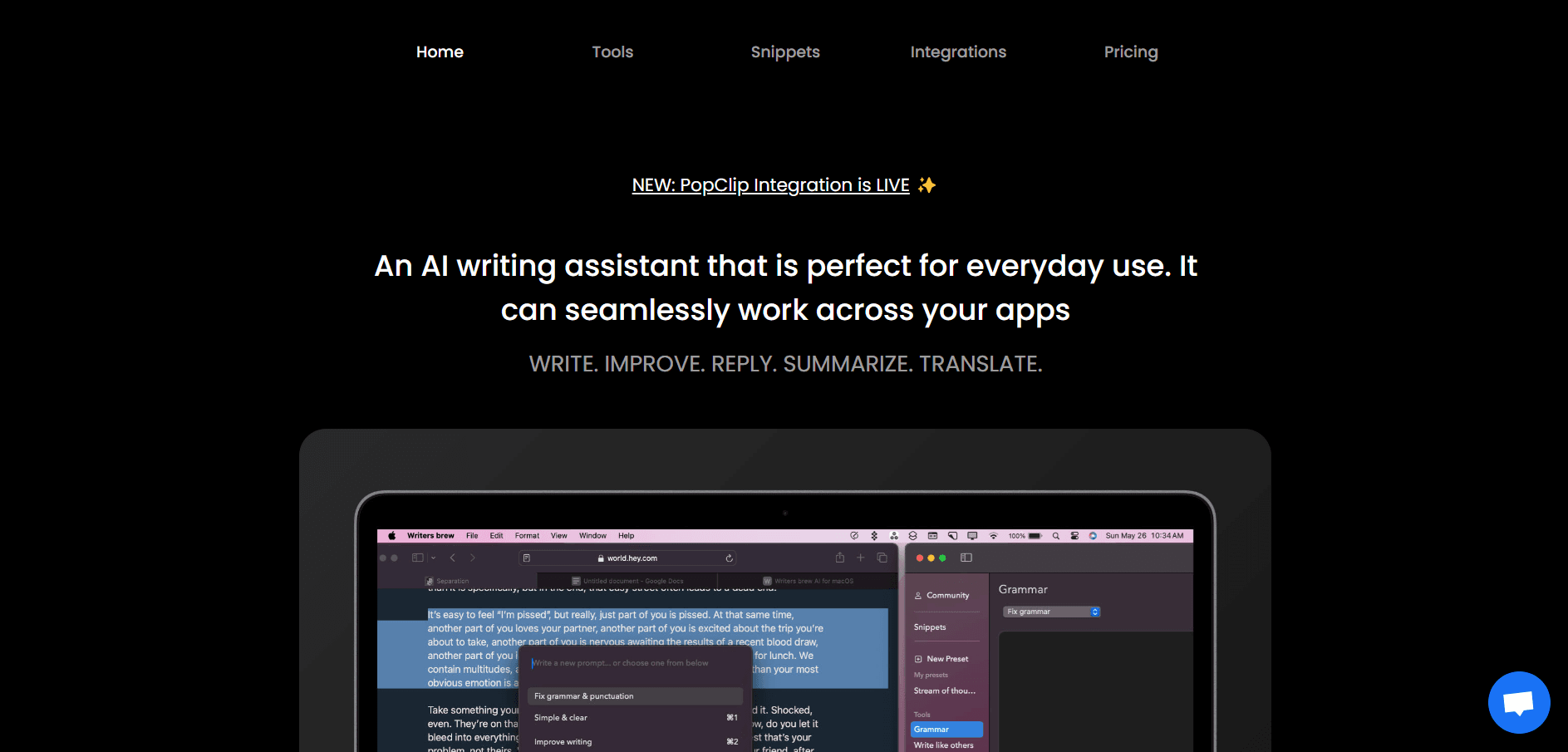
Task: Toggle the Writers brew sidebar panel icon
Action: coord(966,558)
